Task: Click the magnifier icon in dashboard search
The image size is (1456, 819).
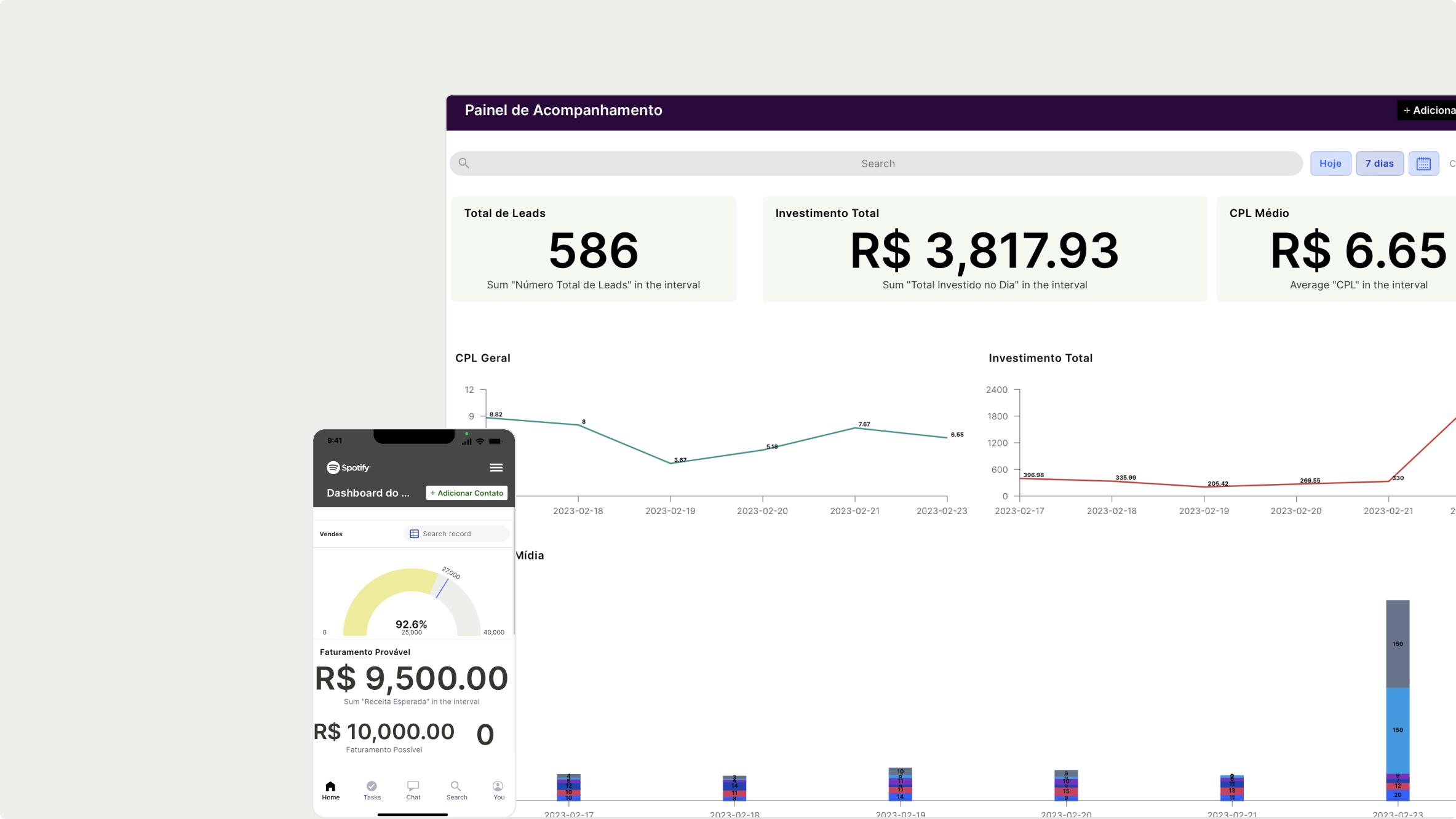Action: (464, 164)
